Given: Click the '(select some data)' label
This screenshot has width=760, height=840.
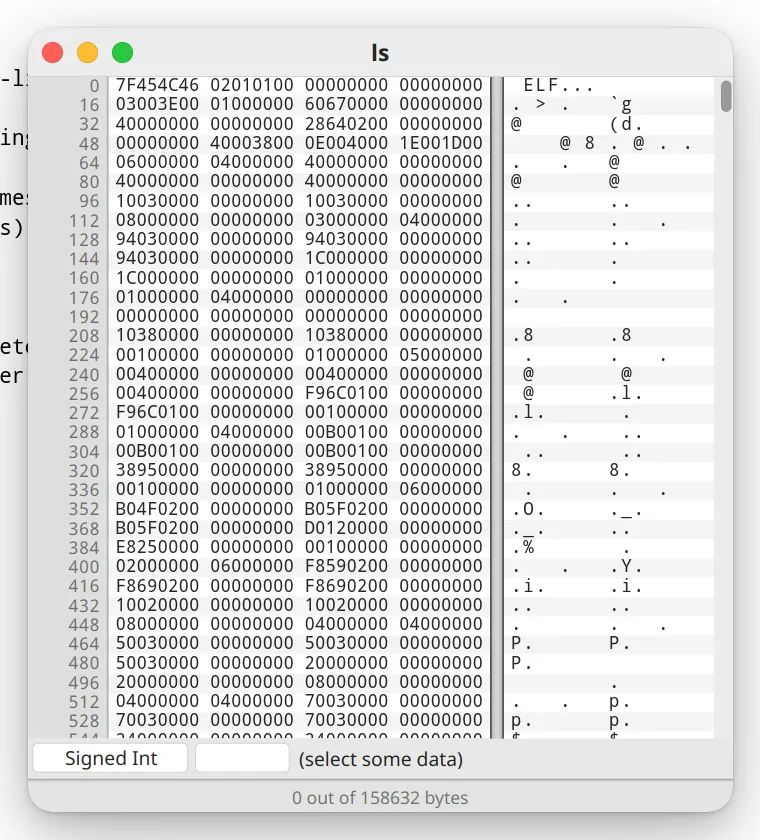Looking at the screenshot, I should click(x=380, y=759).
